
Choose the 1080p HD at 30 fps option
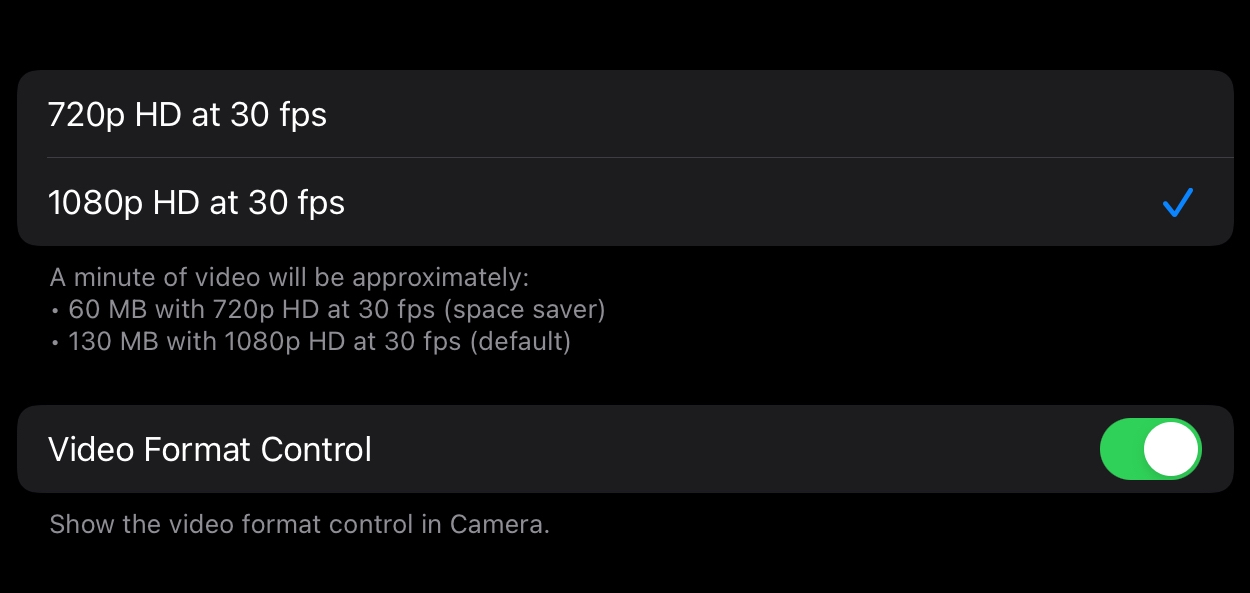(x=197, y=203)
